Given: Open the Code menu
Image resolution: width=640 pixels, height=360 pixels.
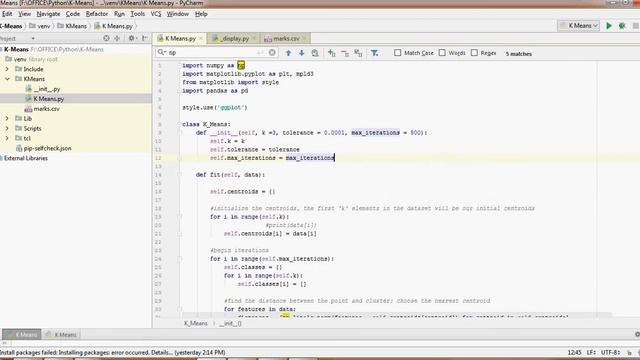Looking at the screenshot, I should click(73, 14).
